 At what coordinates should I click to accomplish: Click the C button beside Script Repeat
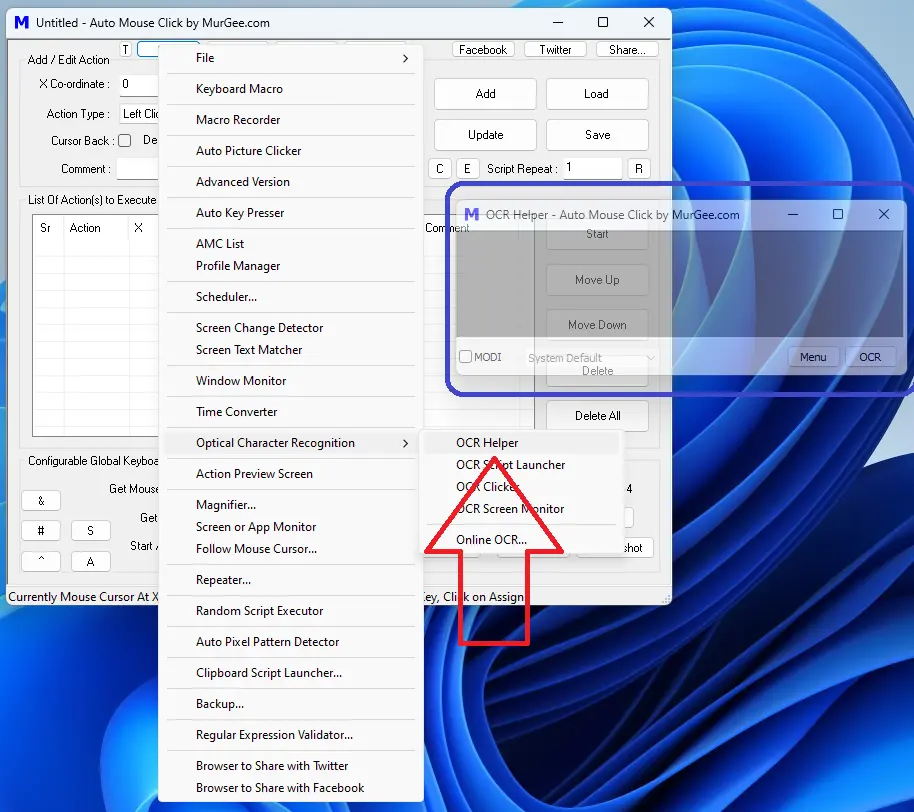[x=440, y=168]
